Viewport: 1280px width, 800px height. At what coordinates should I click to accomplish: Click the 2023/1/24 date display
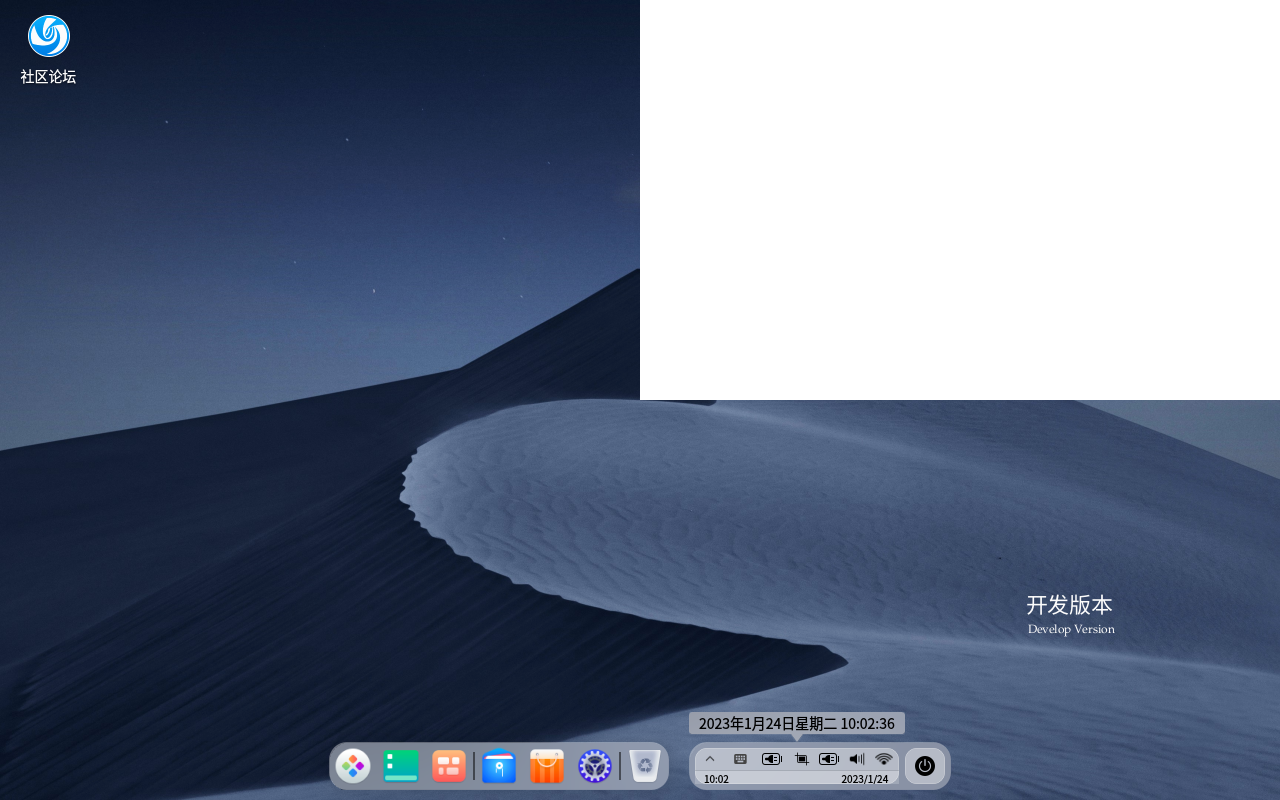point(866,778)
